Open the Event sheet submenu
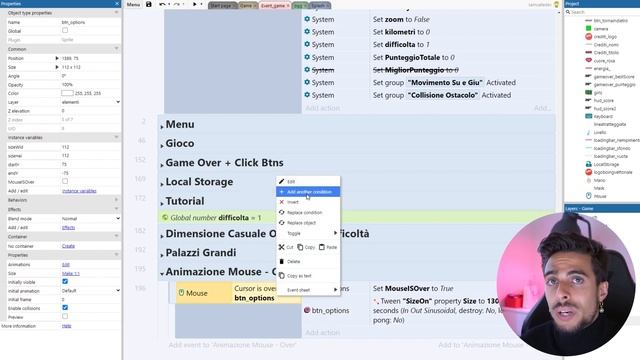640x360 pixels. (308, 290)
